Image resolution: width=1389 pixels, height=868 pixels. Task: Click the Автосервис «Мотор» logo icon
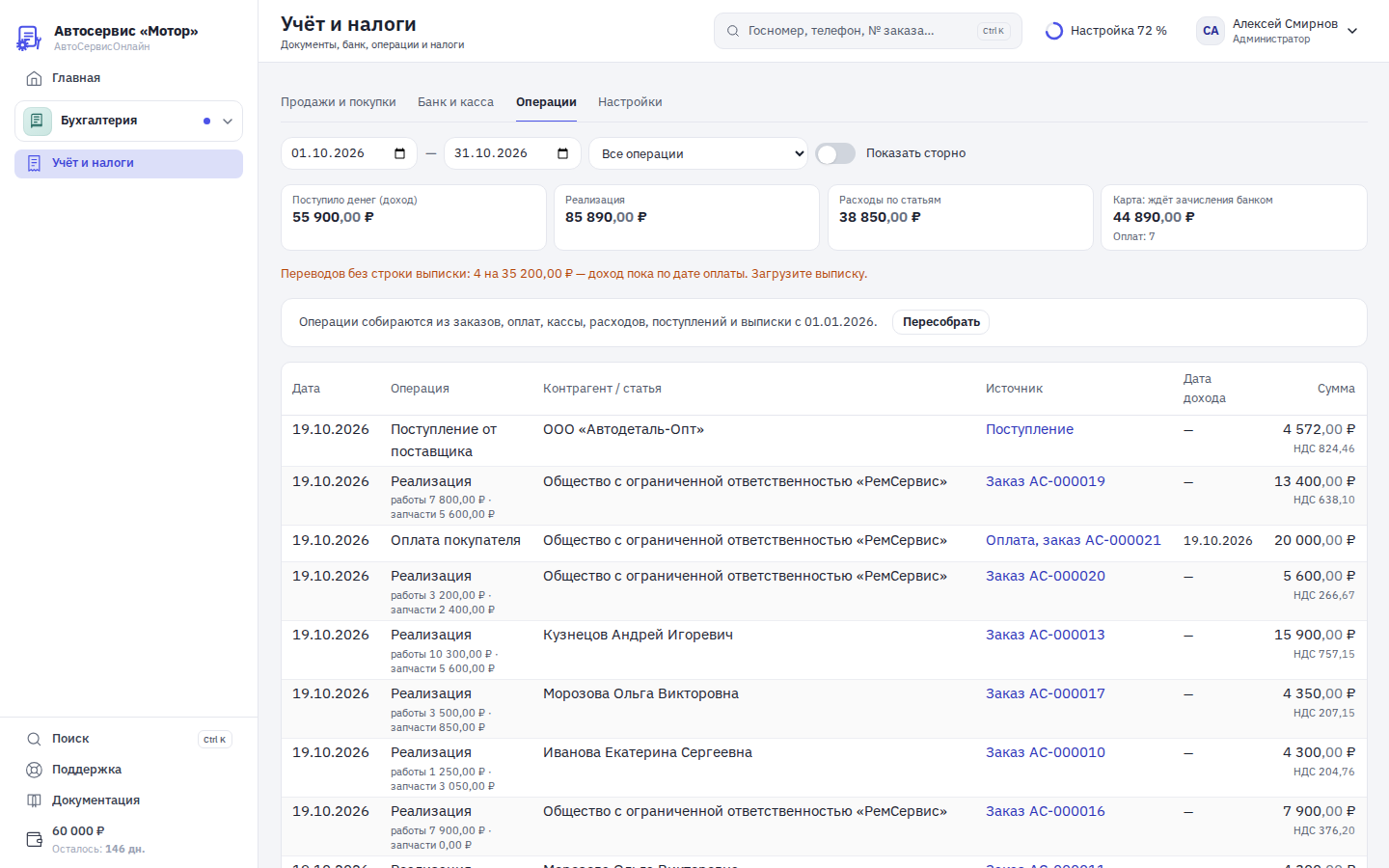[29, 38]
